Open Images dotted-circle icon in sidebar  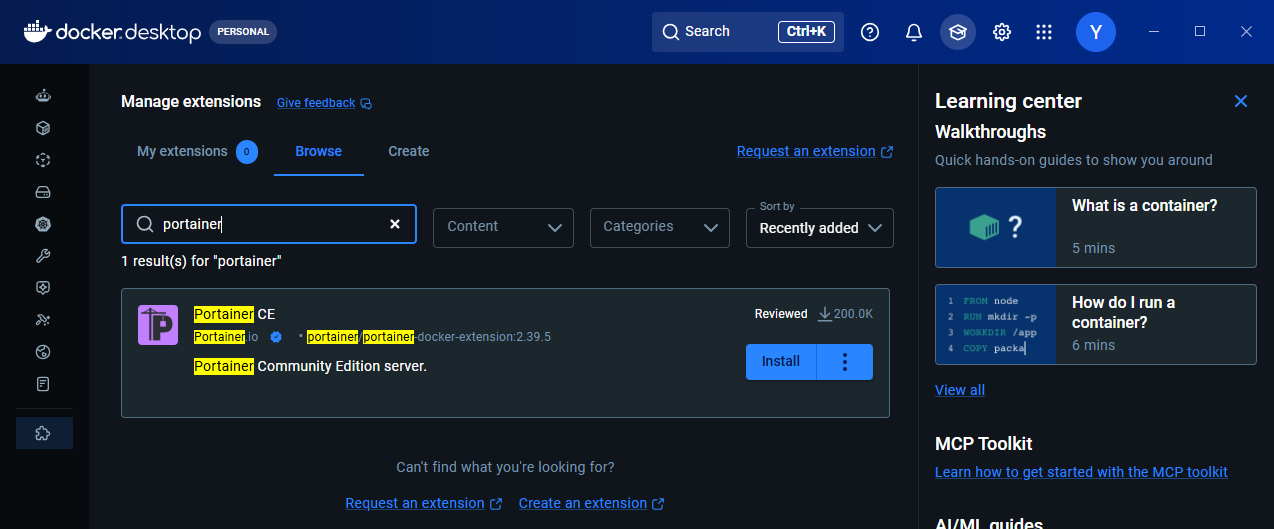43,160
